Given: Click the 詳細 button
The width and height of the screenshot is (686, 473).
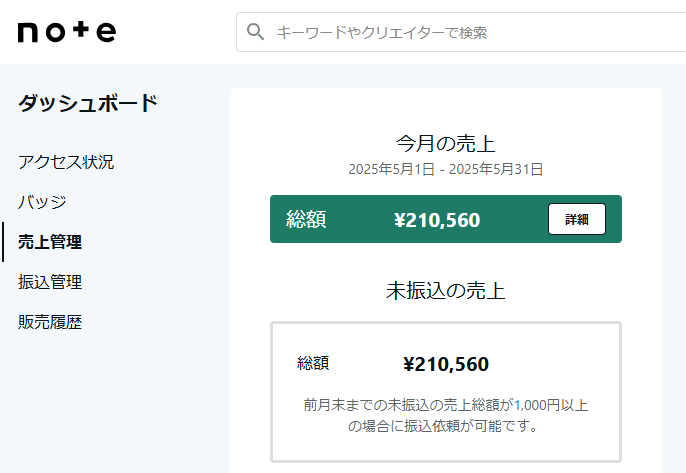Looking at the screenshot, I should [577, 219].
